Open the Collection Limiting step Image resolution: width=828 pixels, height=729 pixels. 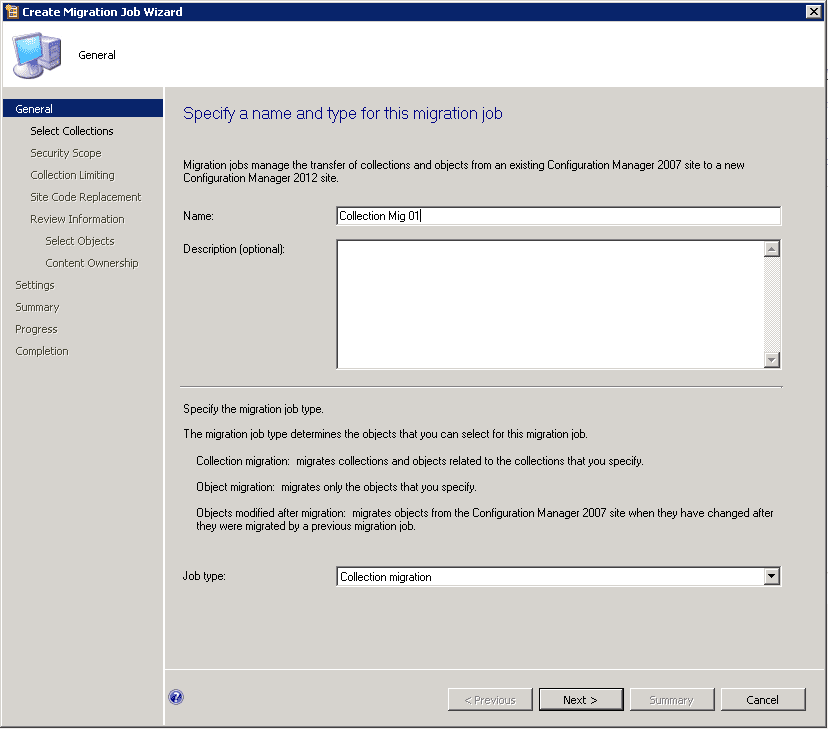pos(72,175)
